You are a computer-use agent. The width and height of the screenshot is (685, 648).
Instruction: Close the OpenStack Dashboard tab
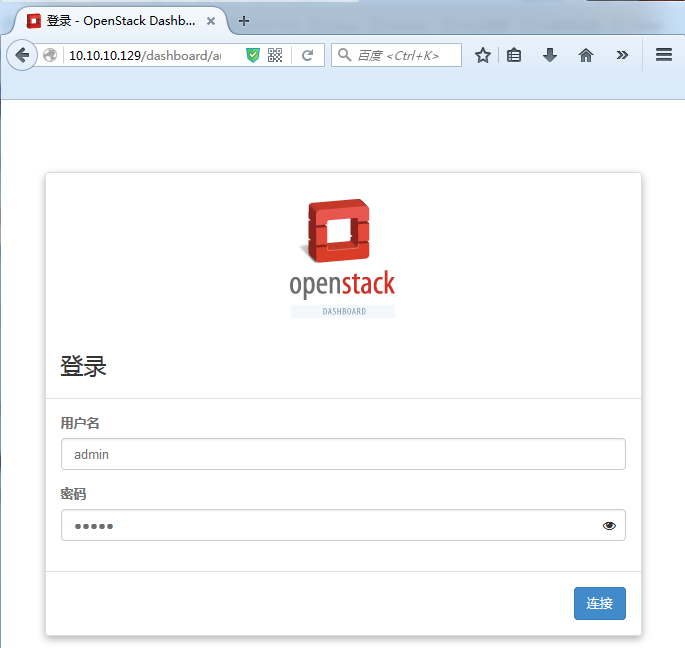pyautogui.click(x=211, y=21)
